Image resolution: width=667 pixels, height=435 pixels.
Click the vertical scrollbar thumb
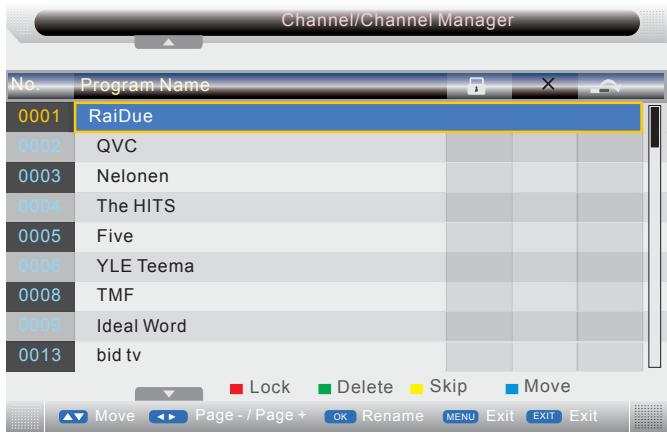[655, 127]
